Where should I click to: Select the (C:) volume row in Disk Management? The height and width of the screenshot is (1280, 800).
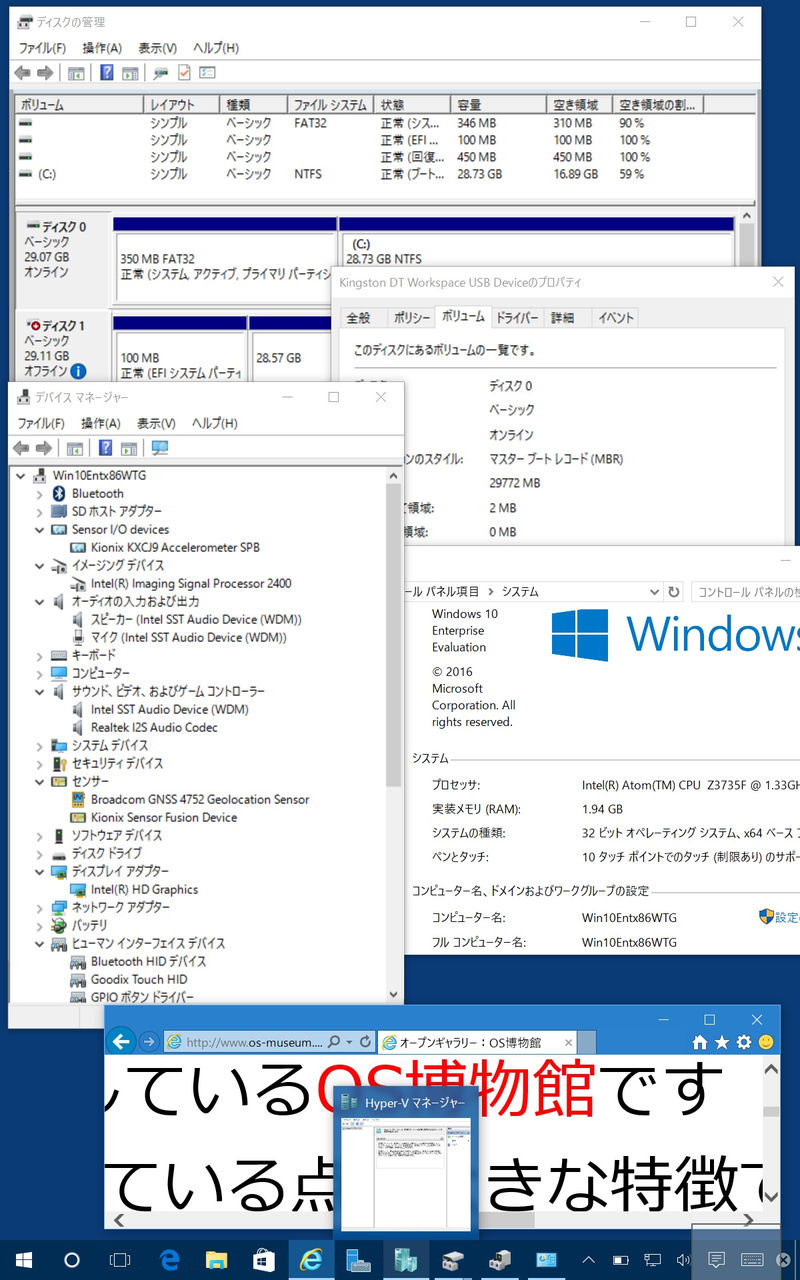coord(385,174)
